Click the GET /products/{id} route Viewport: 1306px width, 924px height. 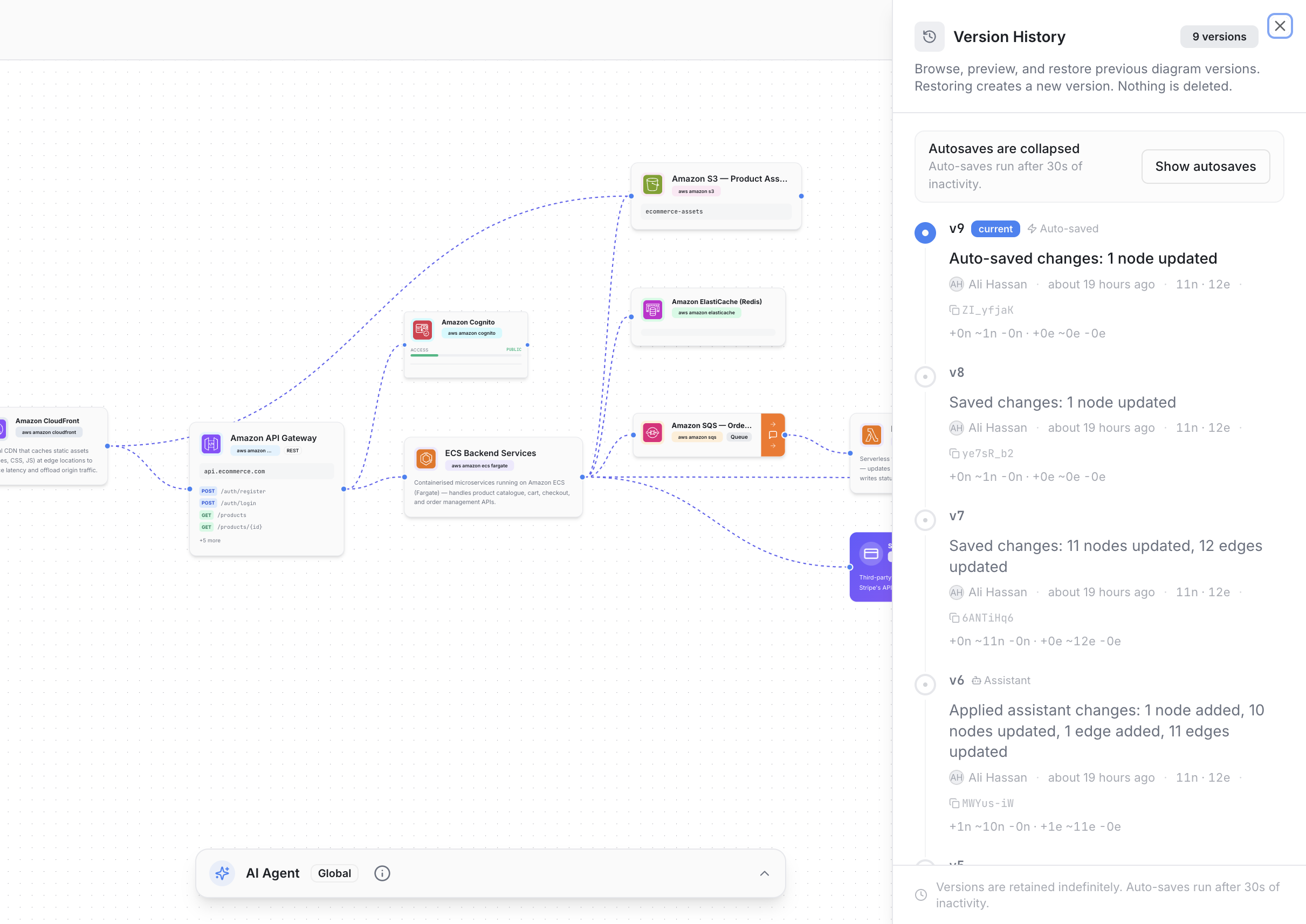231,527
